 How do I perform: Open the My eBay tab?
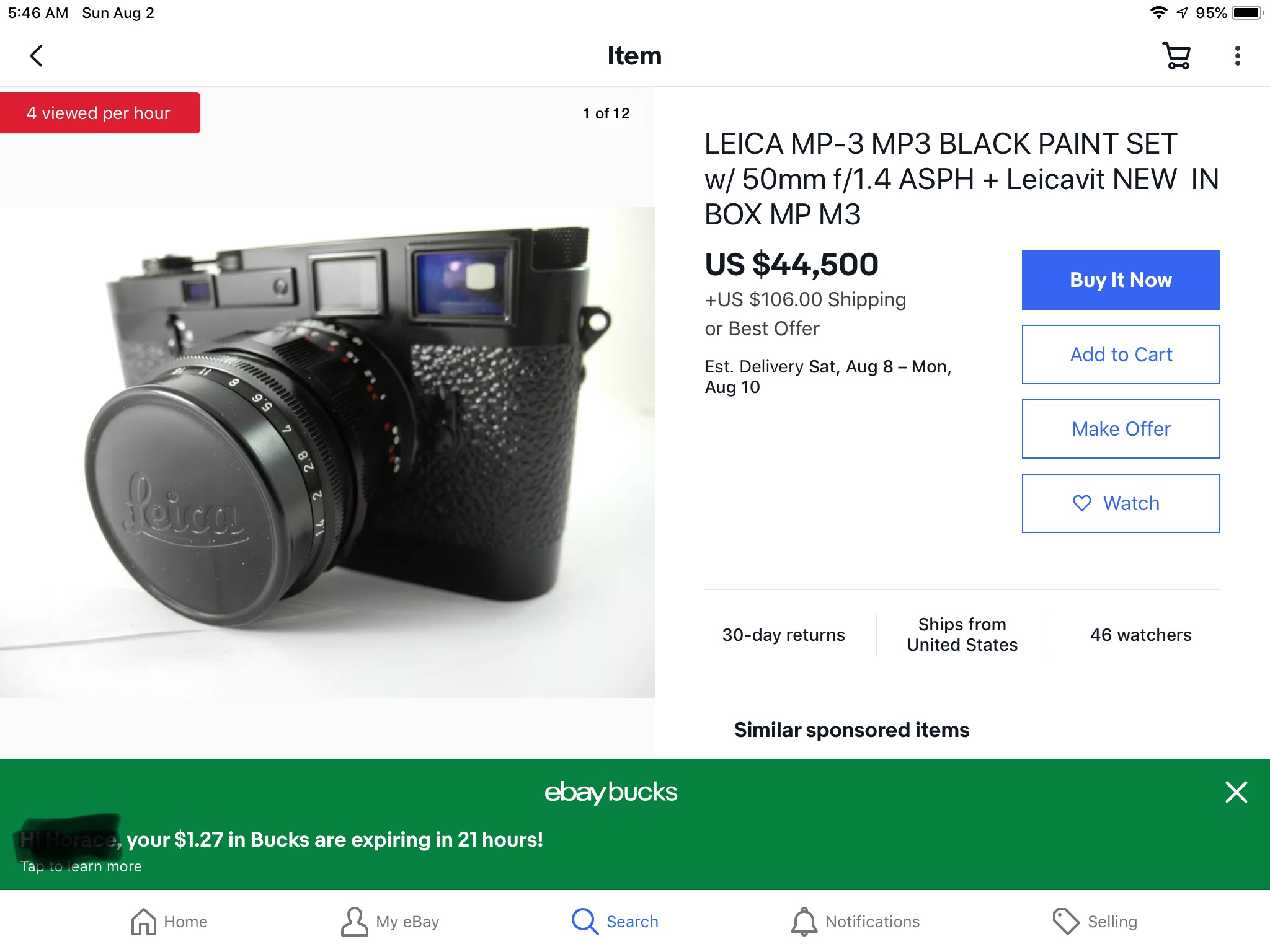(x=390, y=922)
